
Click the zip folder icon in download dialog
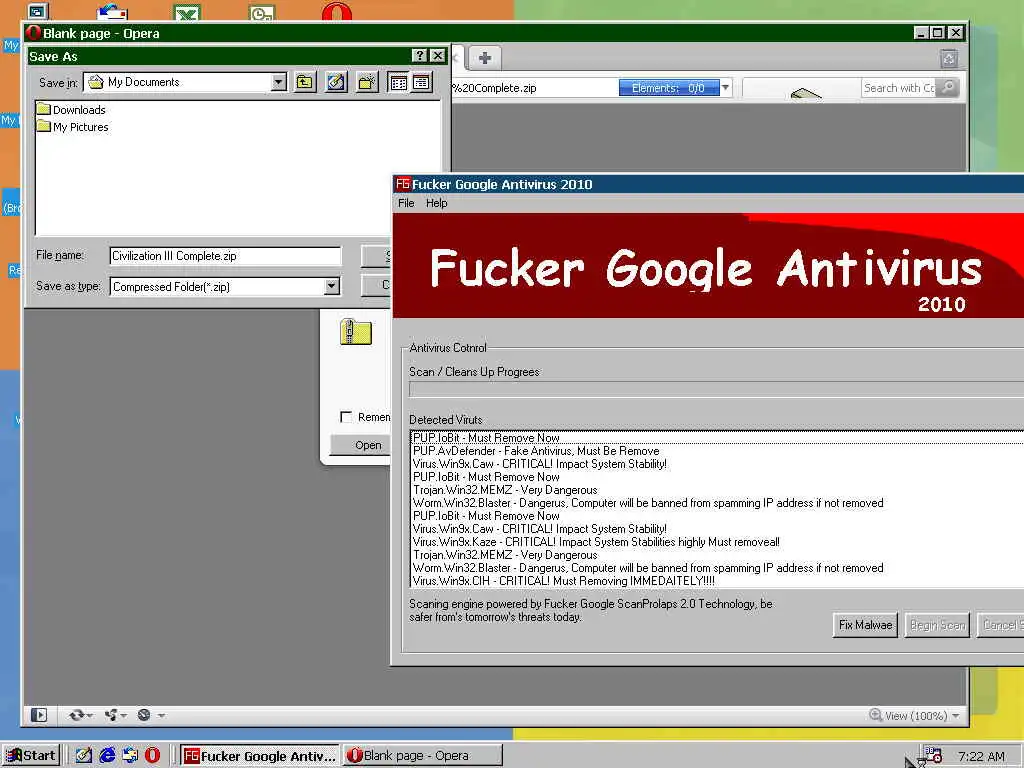pos(356,332)
